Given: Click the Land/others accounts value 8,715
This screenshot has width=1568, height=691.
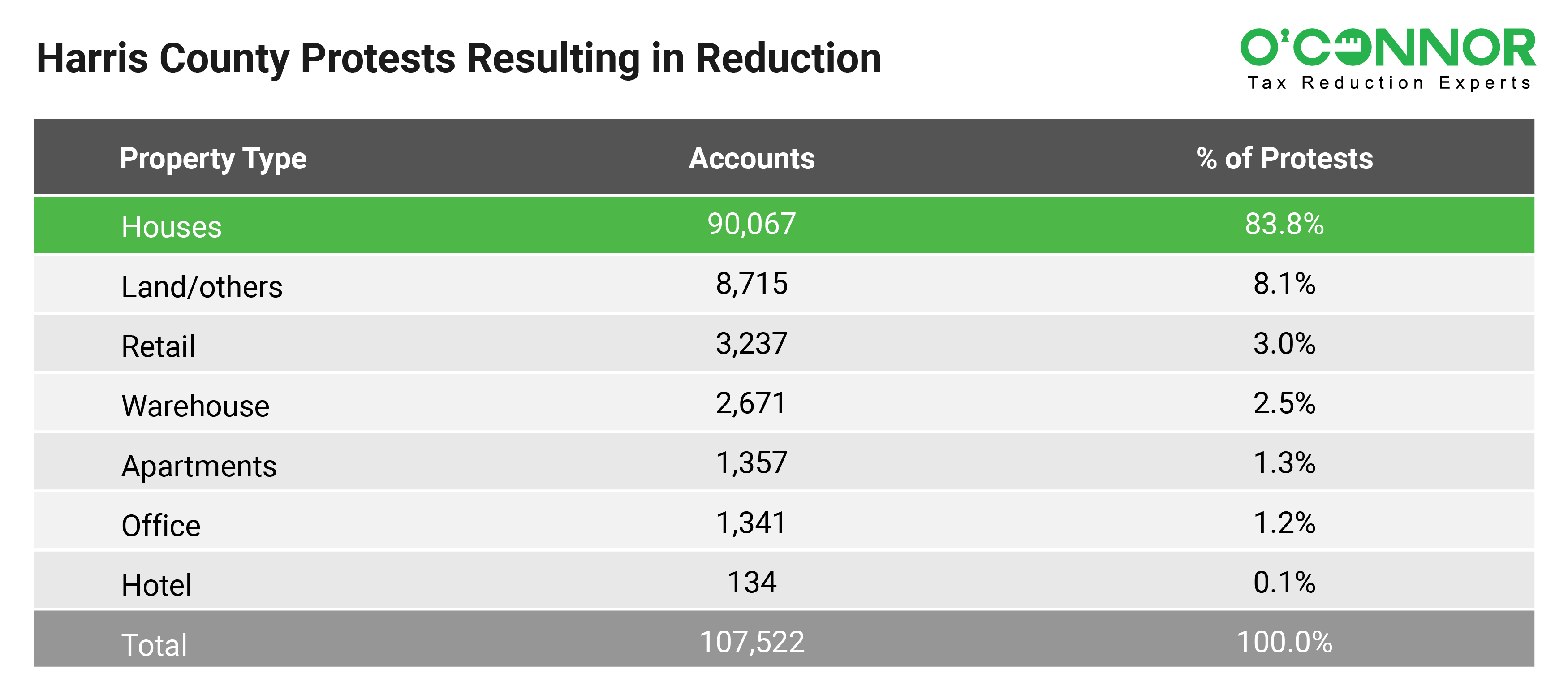Looking at the screenshot, I should 751,284.
